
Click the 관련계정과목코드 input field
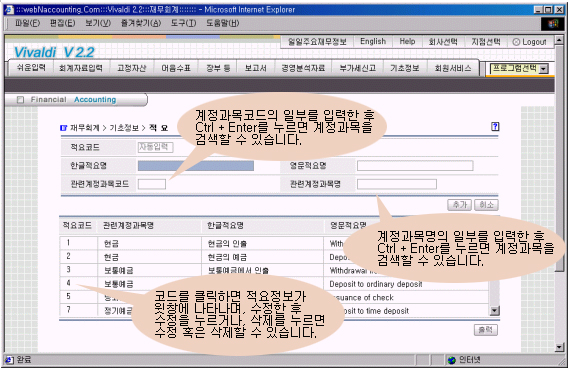pos(152,184)
